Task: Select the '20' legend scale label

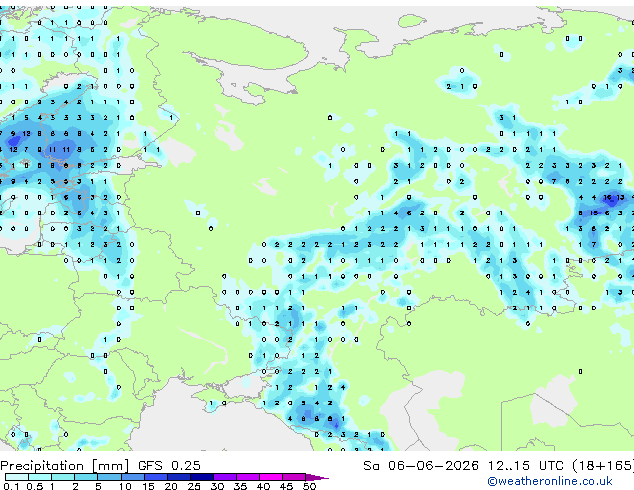Action: coord(171,486)
